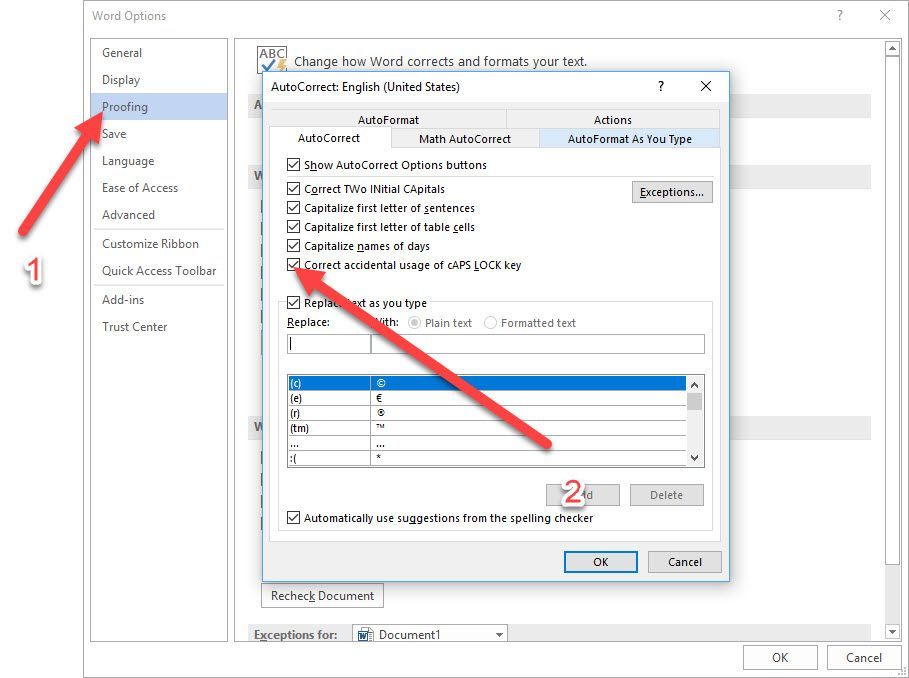The height and width of the screenshot is (678, 909).
Task: Open Help in the AutoCorrect dialog
Action: pyautogui.click(x=660, y=86)
